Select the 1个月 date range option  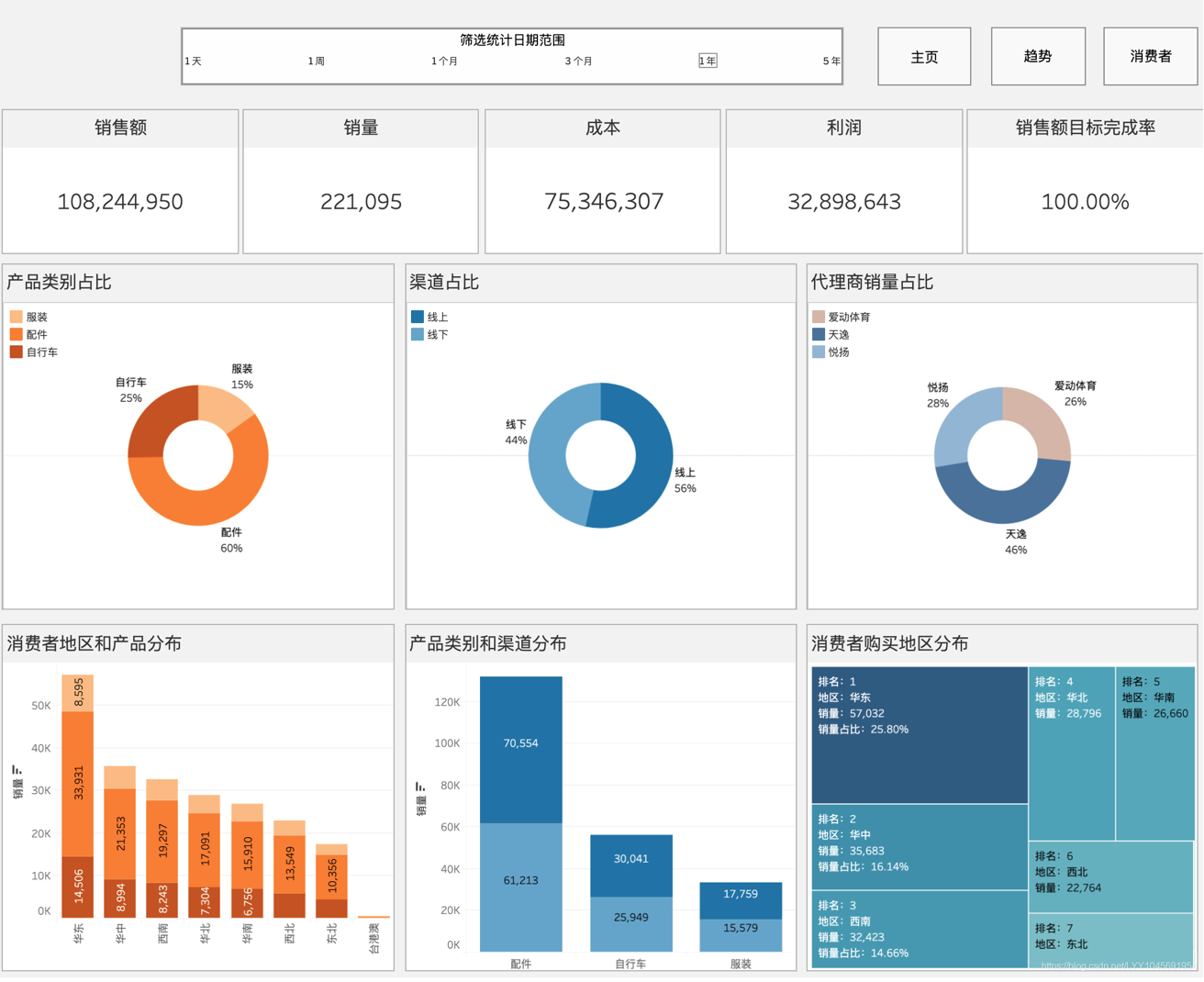(444, 61)
